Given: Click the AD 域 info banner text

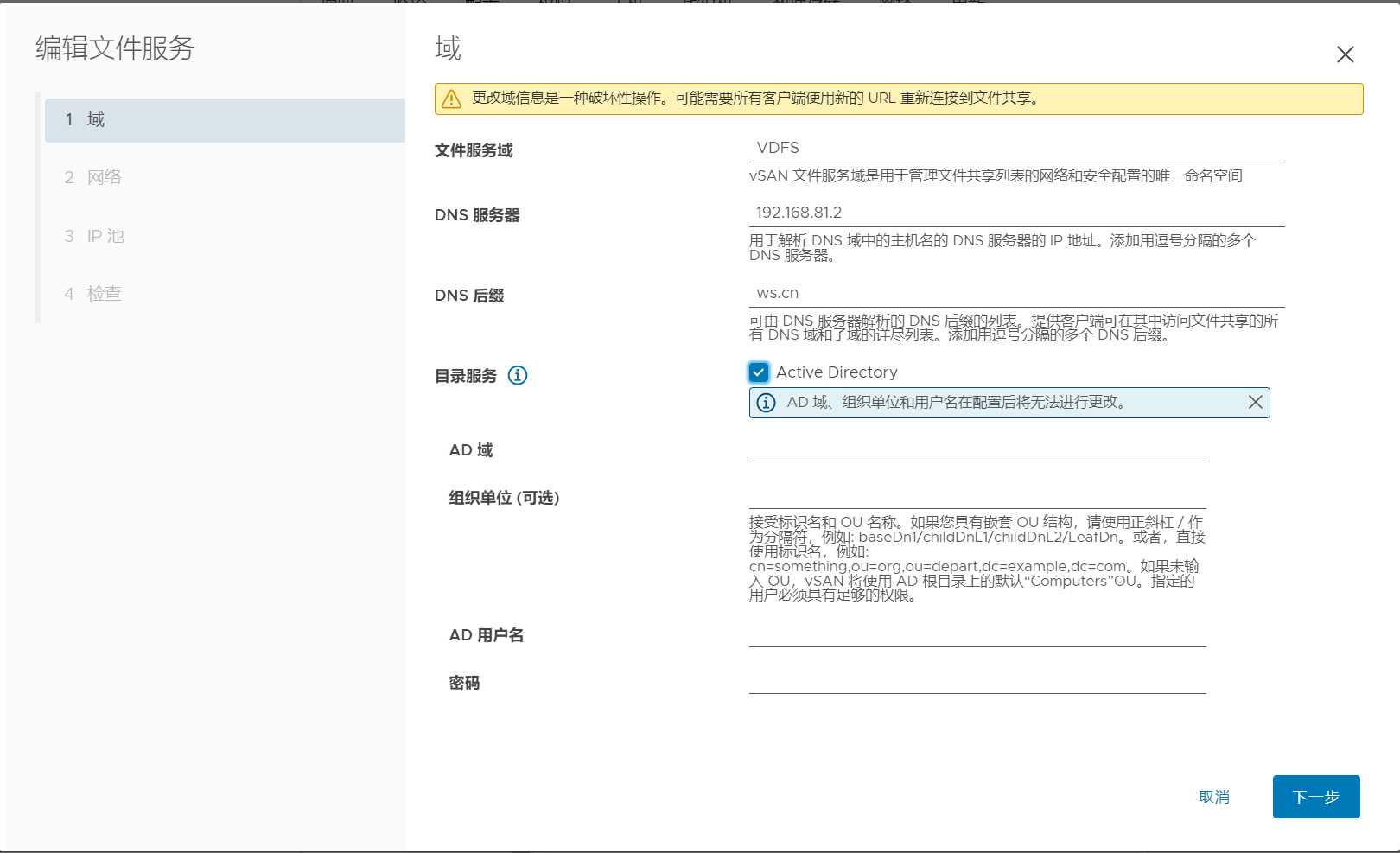Looking at the screenshot, I should pyautogui.click(x=957, y=403).
